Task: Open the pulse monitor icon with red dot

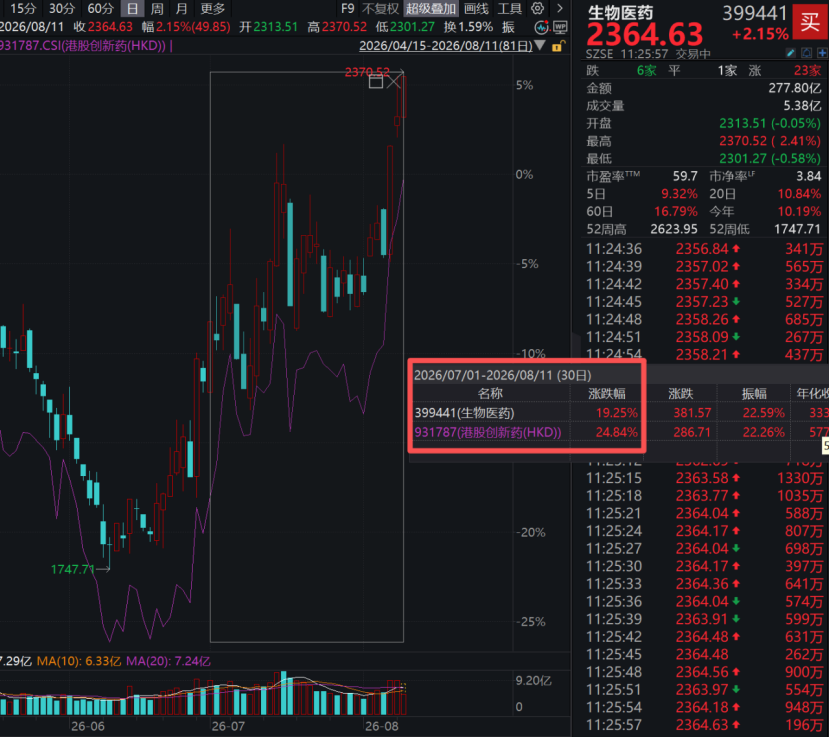Action: [x=542, y=27]
